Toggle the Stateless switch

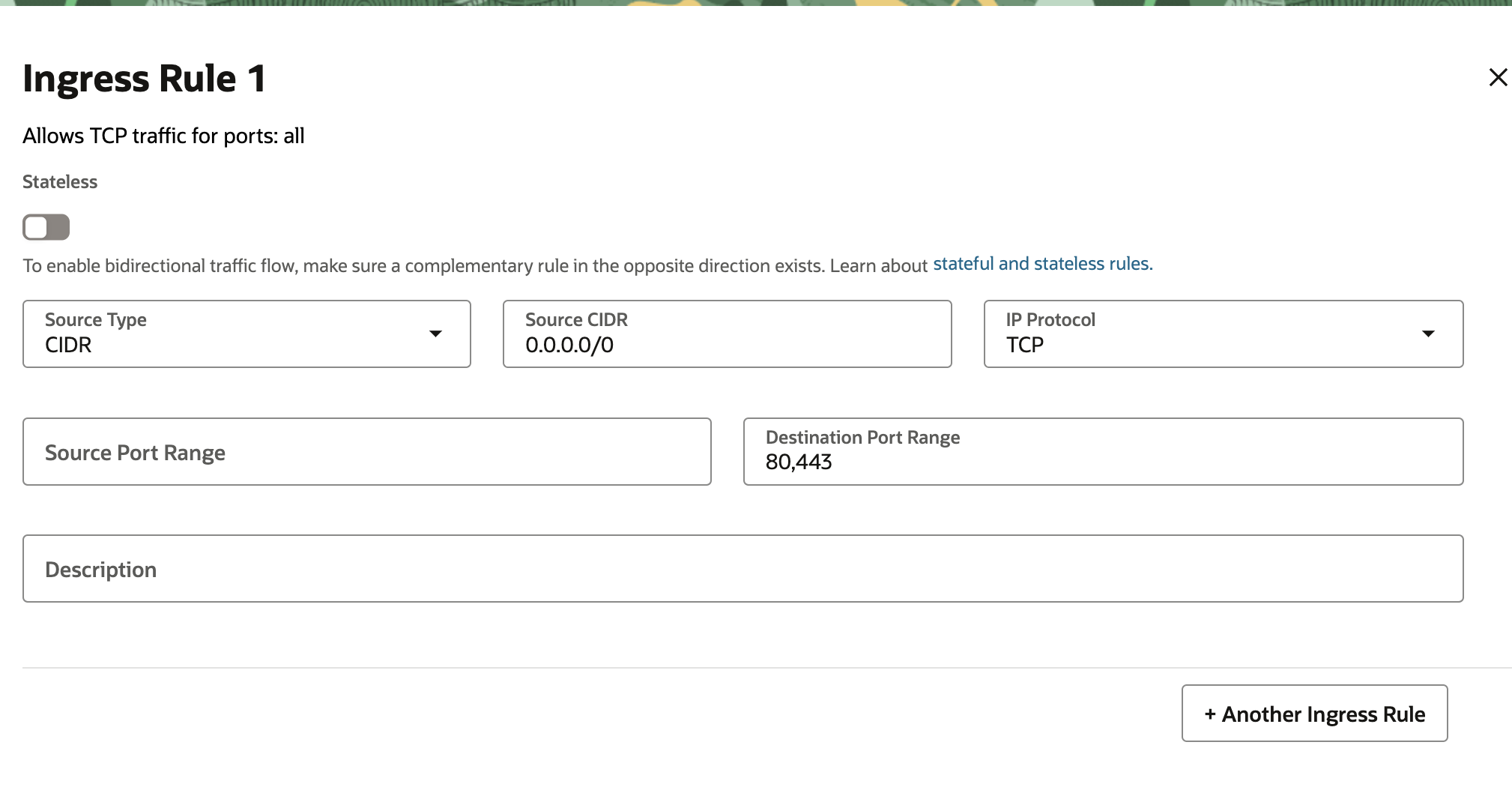(x=46, y=227)
